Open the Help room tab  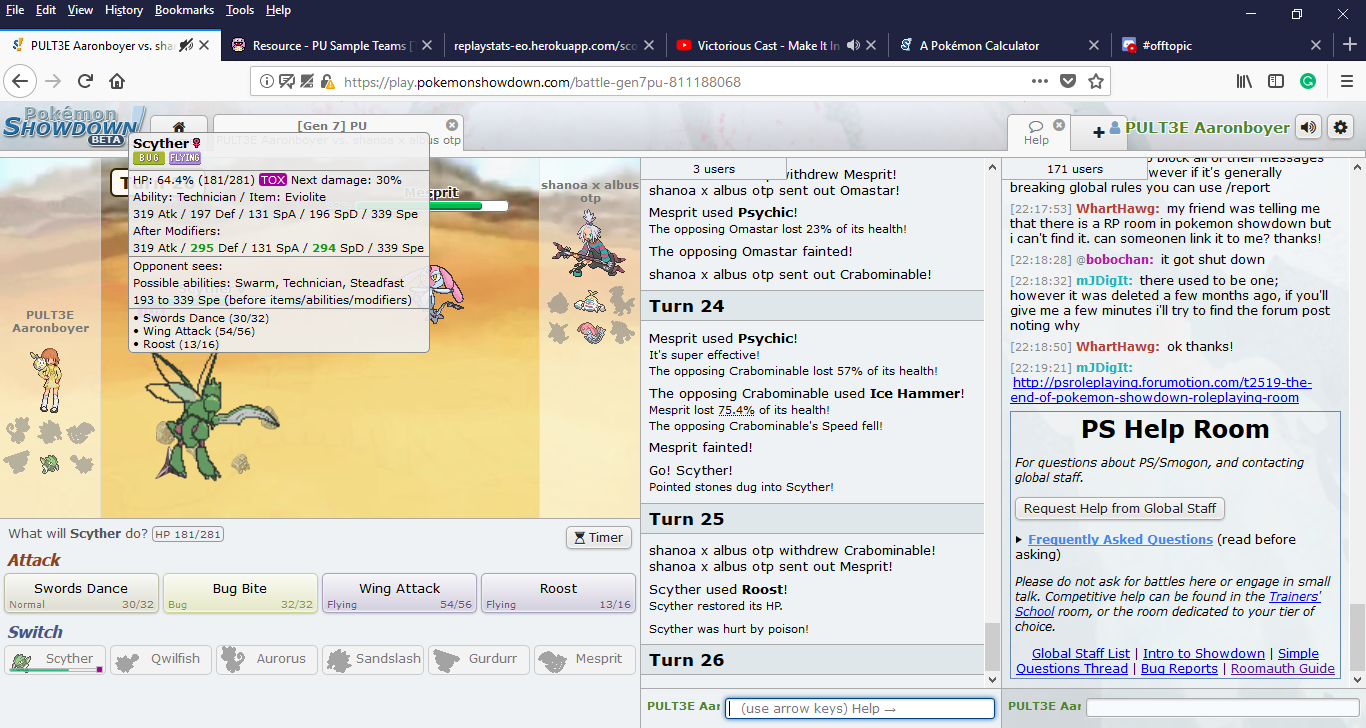point(1038,131)
